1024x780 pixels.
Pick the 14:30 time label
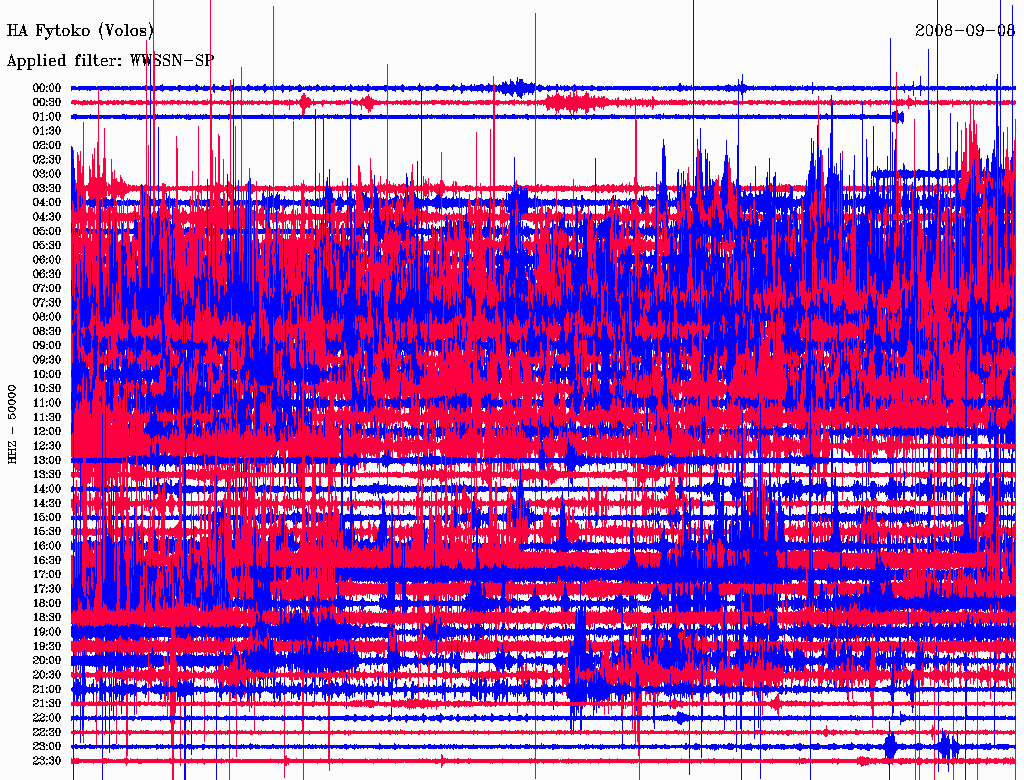47,503
